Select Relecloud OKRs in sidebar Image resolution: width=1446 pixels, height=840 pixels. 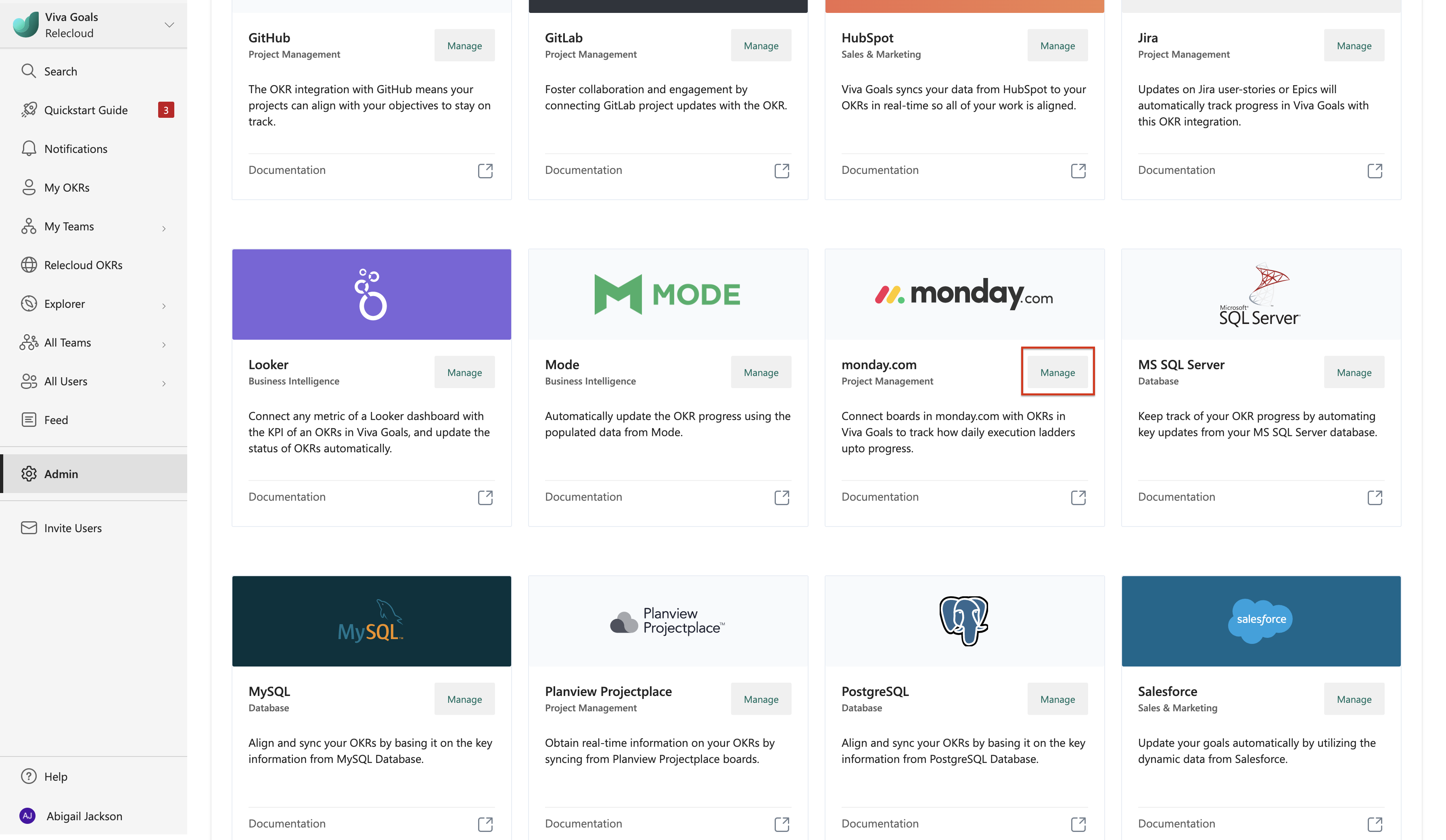pyautogui.click(x=83, y=265)
